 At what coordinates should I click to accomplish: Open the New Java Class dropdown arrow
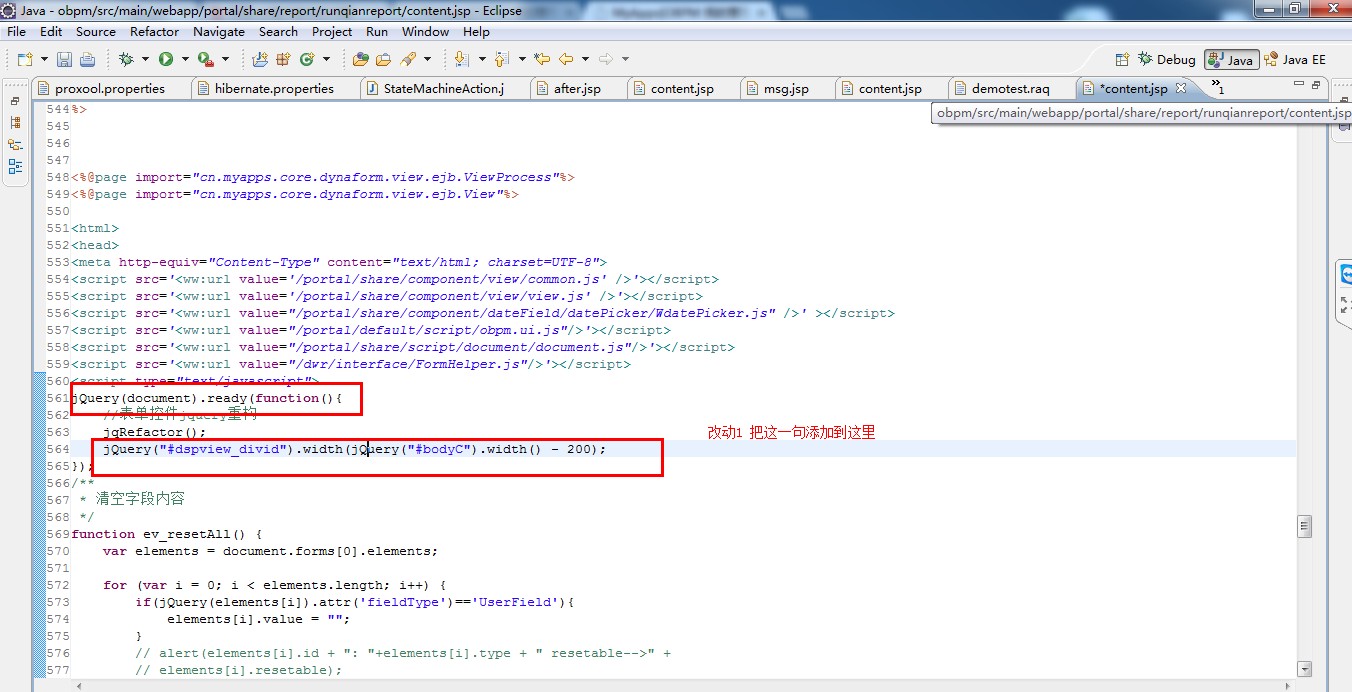pyautogui.click(x=326, y=59)
